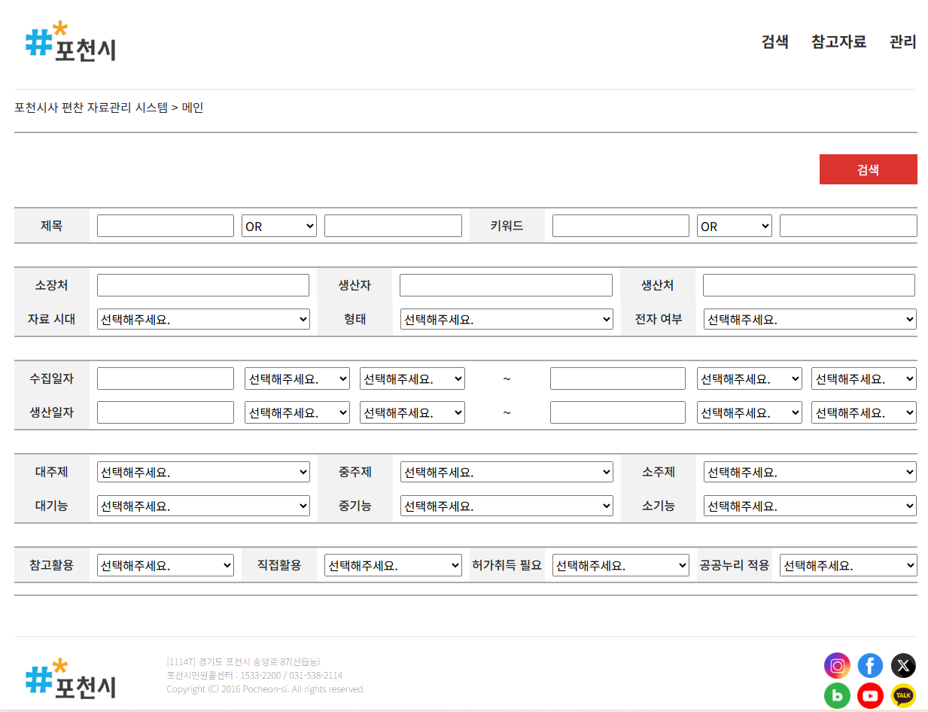Open the Facebook icon in footer
Screen dimensions: 928x712
tap(870, 665)
